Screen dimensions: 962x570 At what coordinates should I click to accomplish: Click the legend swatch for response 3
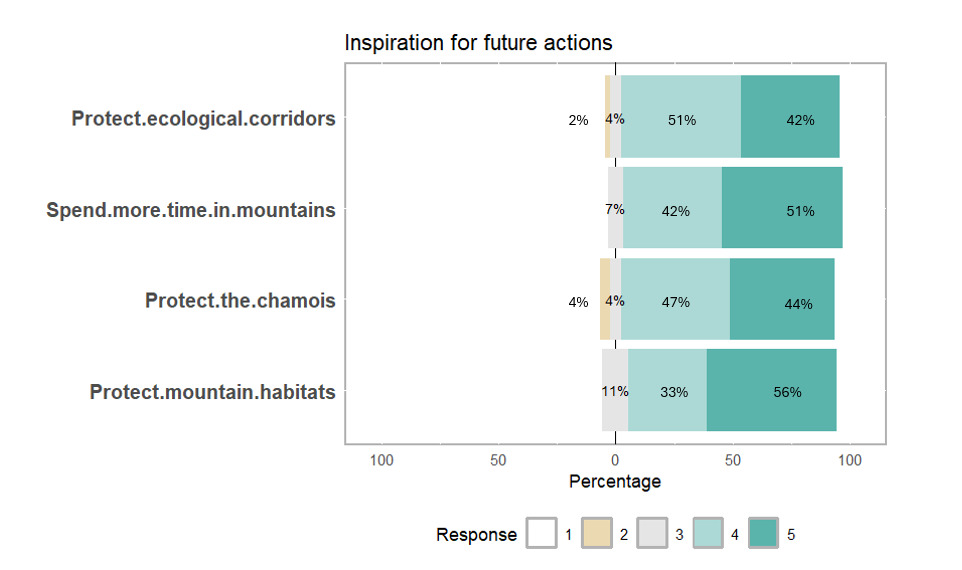pyautogui.click(x=652, y=534)
